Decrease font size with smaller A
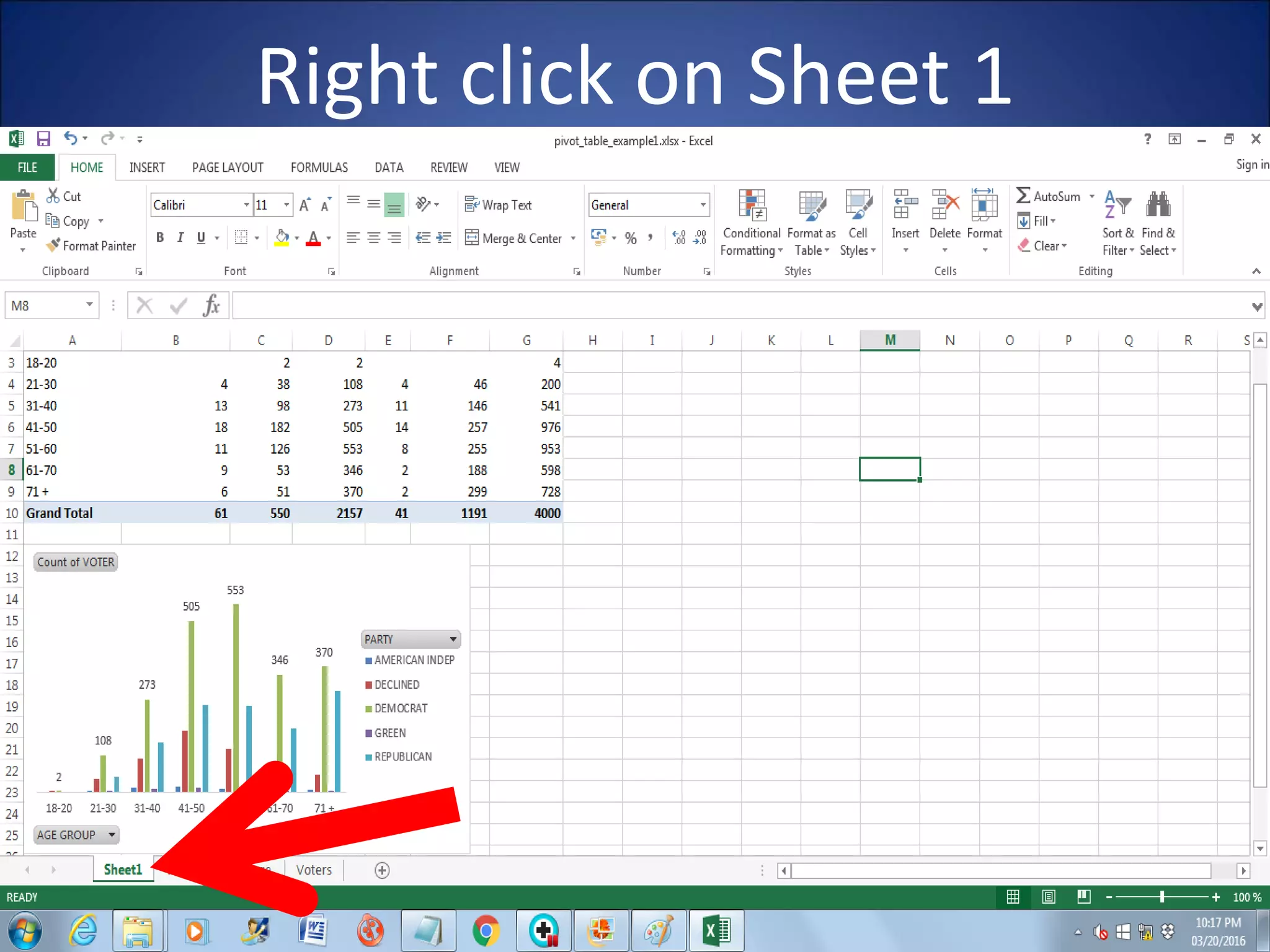Viewport: 1270px width, 952px height. click(x=326, y=205)
